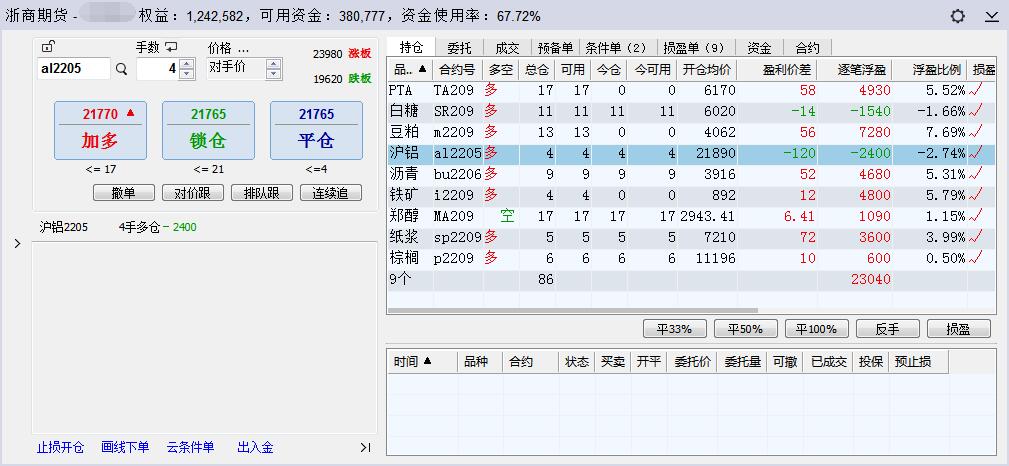
Task: Click the 平50% button
Action: (x=745, y=329)
